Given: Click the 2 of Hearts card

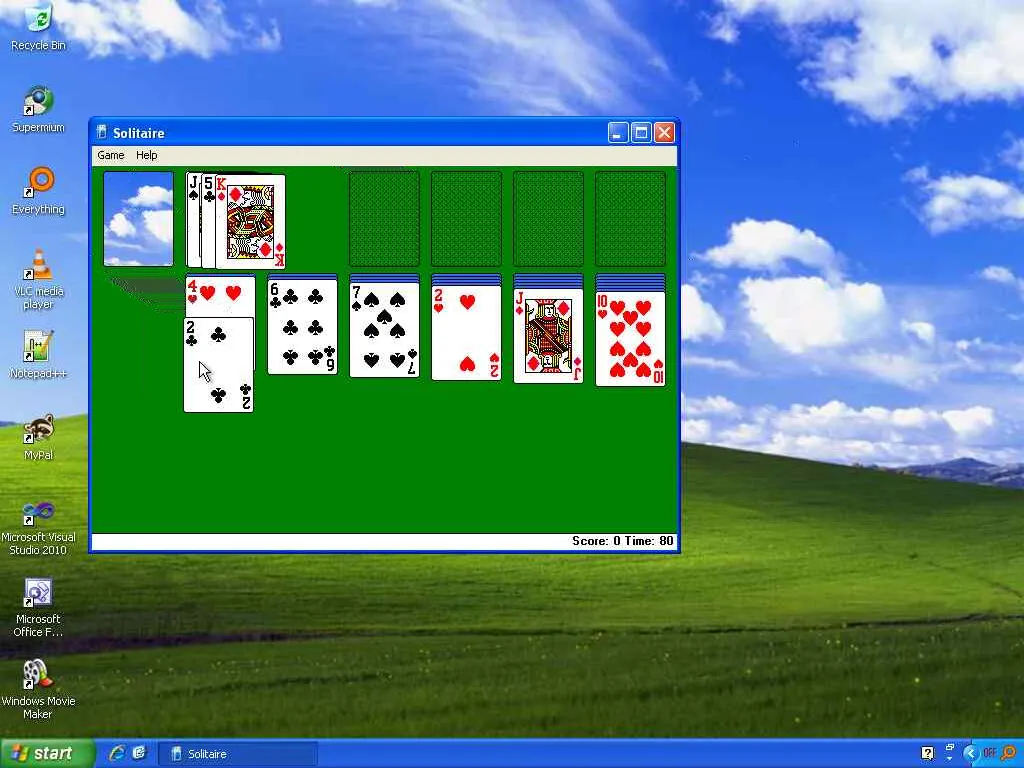Looking at the screenshot, I should tap(466, 333).
